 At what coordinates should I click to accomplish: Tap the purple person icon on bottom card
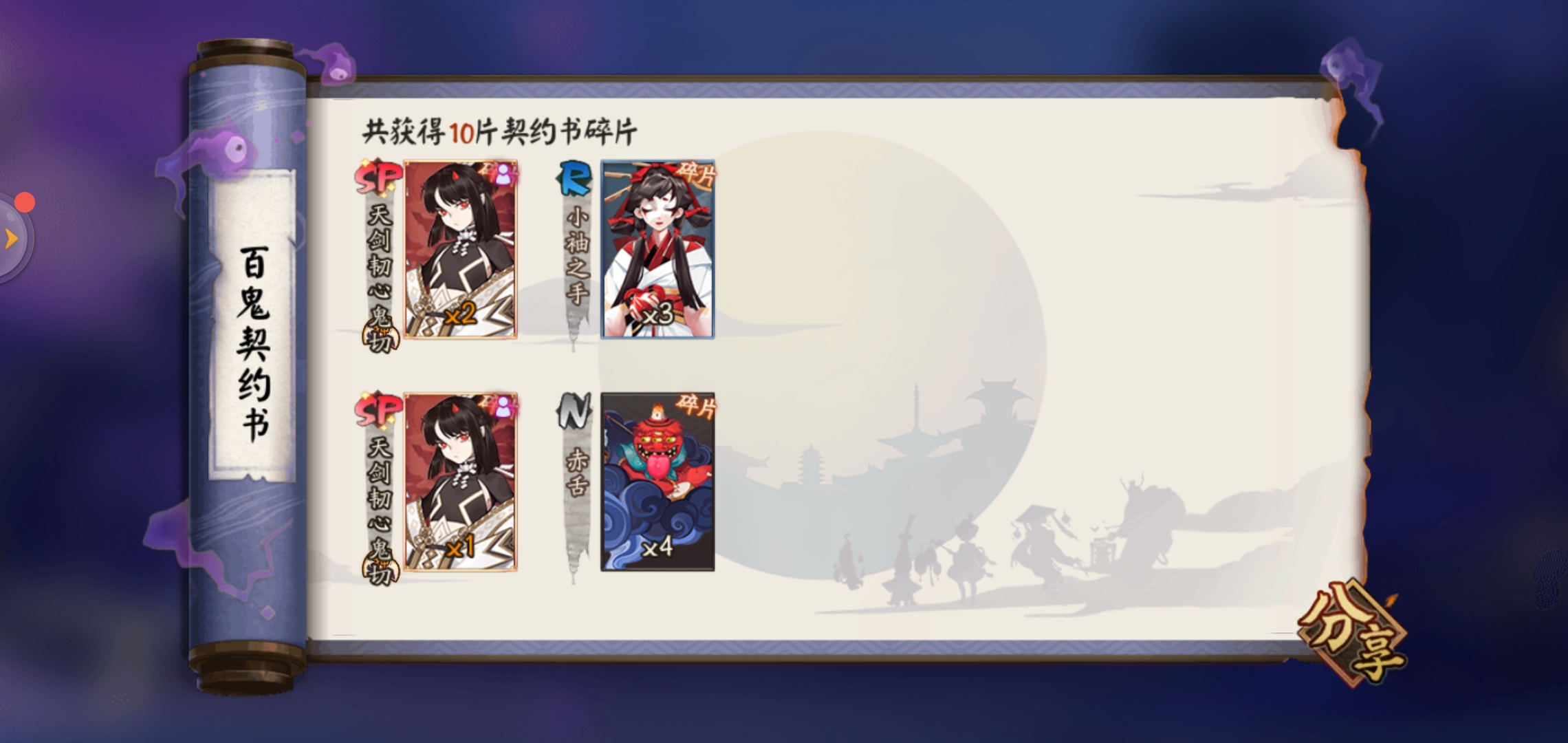click(504, 407)
